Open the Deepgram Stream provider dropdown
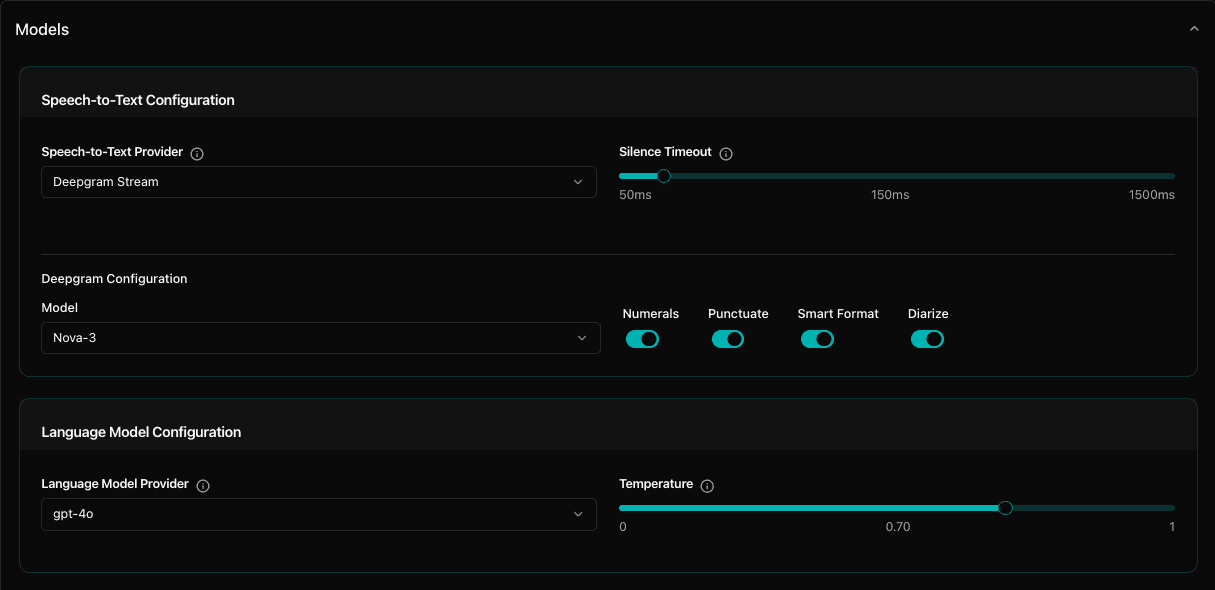1215x590 pixels. click(x=318, y=182)
